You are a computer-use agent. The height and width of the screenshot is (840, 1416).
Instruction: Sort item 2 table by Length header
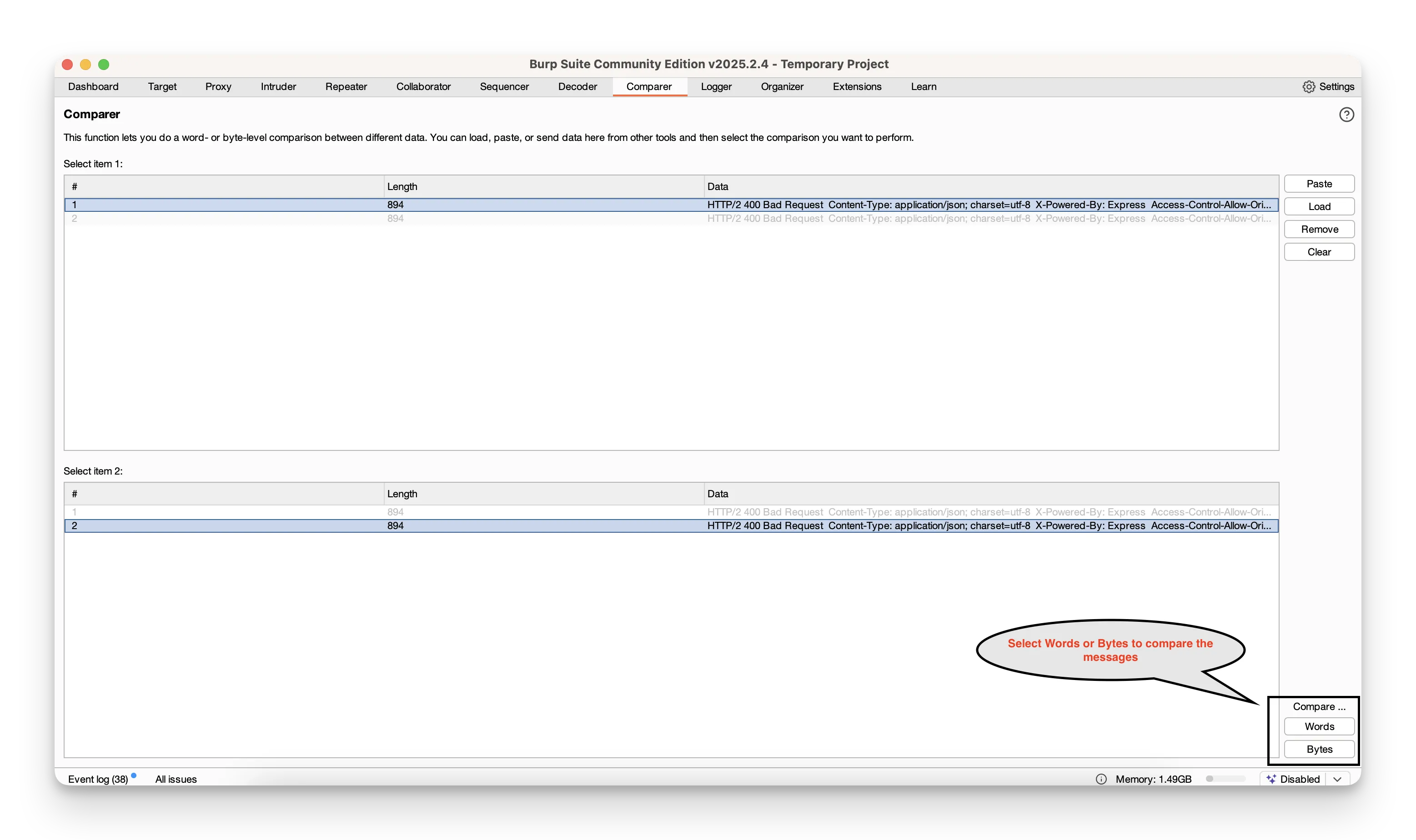[543, 494]
